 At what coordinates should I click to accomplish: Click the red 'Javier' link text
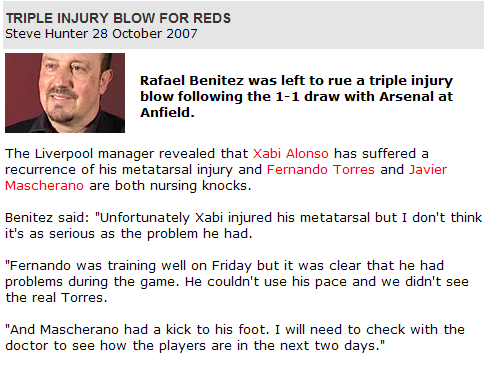click(x=428, y=170)
